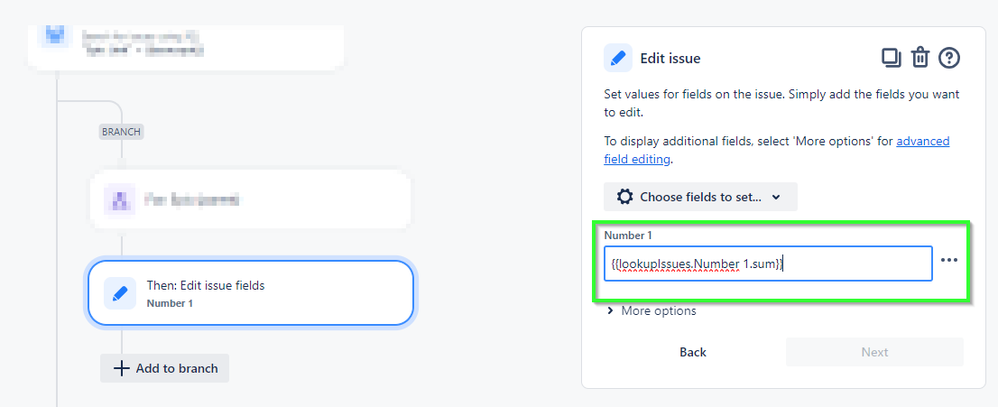
Task: Click plus icon on Add to branch
Action: point(121,368)
